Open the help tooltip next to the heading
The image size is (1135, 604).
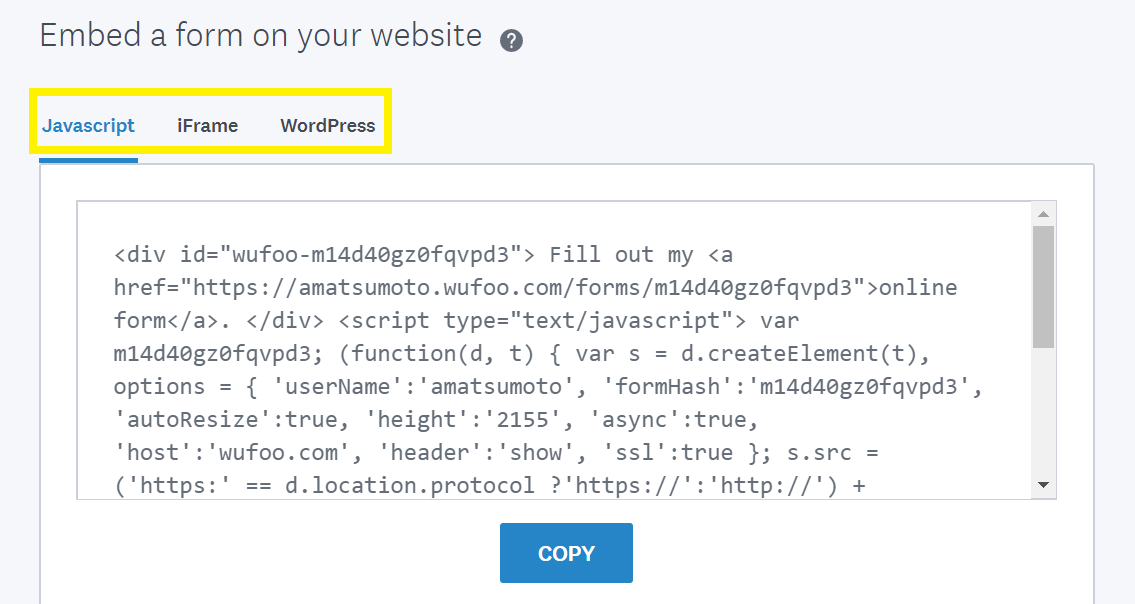[x=511, y=40]
